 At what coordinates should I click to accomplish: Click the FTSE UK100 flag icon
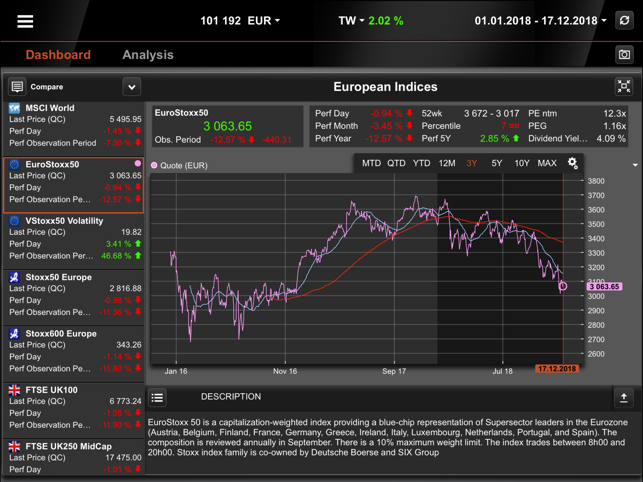pos(14,390)
